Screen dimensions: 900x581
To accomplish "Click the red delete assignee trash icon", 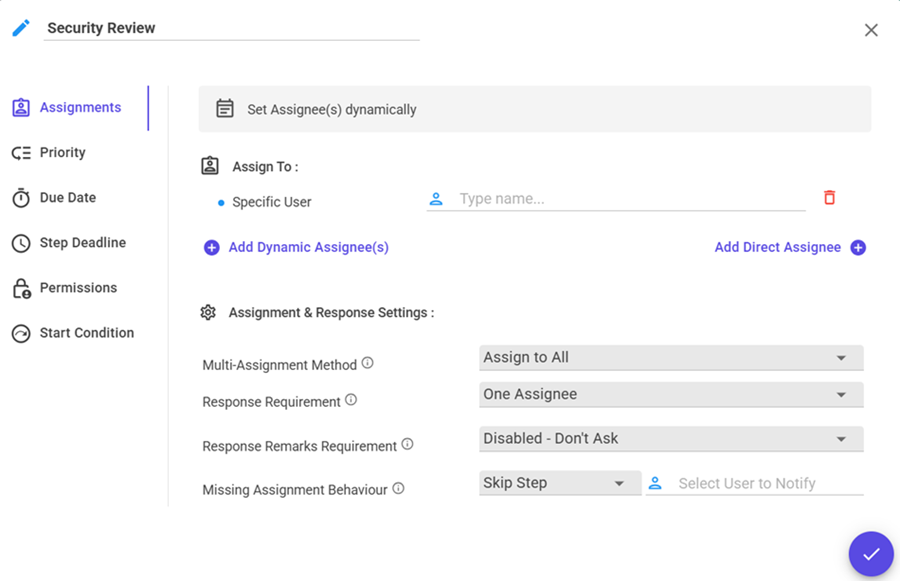I will pos(829,198).
